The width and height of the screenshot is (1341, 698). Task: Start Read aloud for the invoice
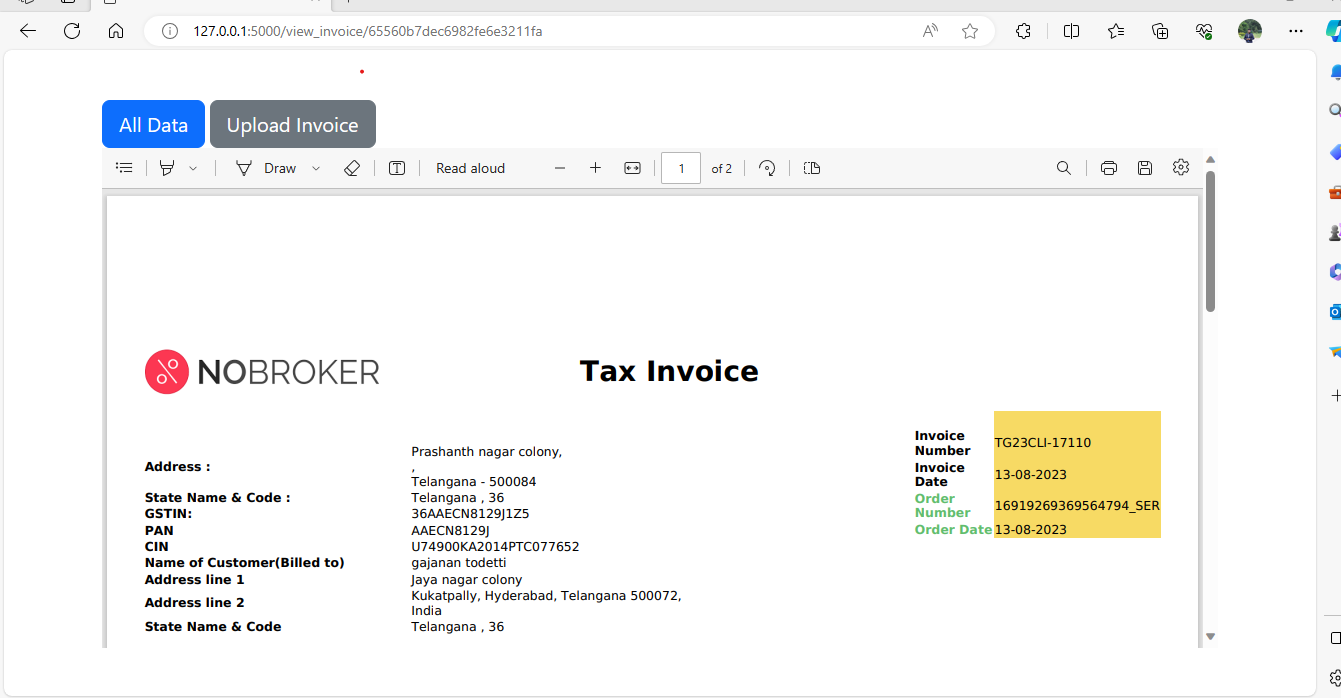tap(470, 167)
